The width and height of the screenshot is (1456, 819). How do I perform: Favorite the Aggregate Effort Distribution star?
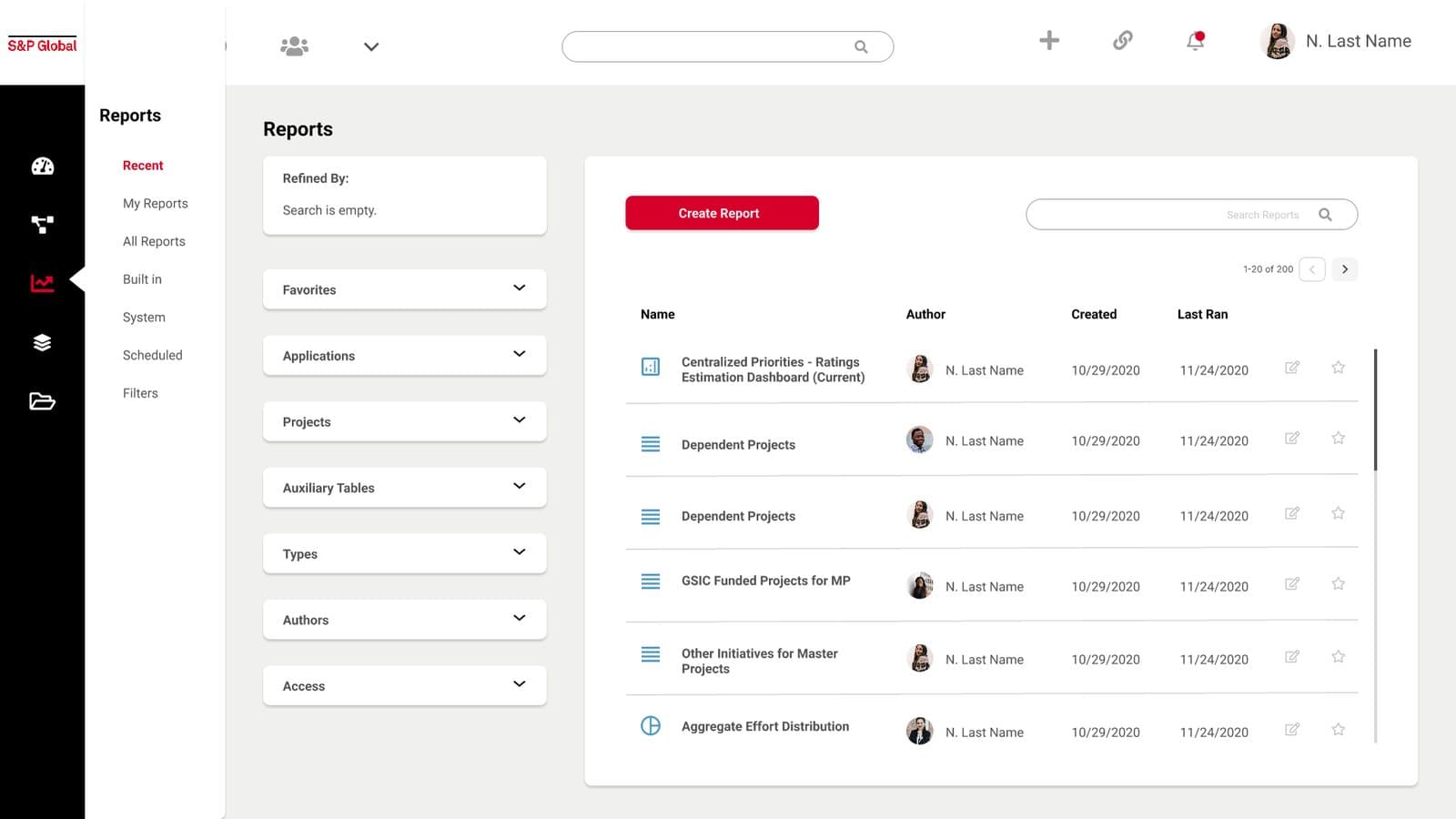(x=1338, y=730)
